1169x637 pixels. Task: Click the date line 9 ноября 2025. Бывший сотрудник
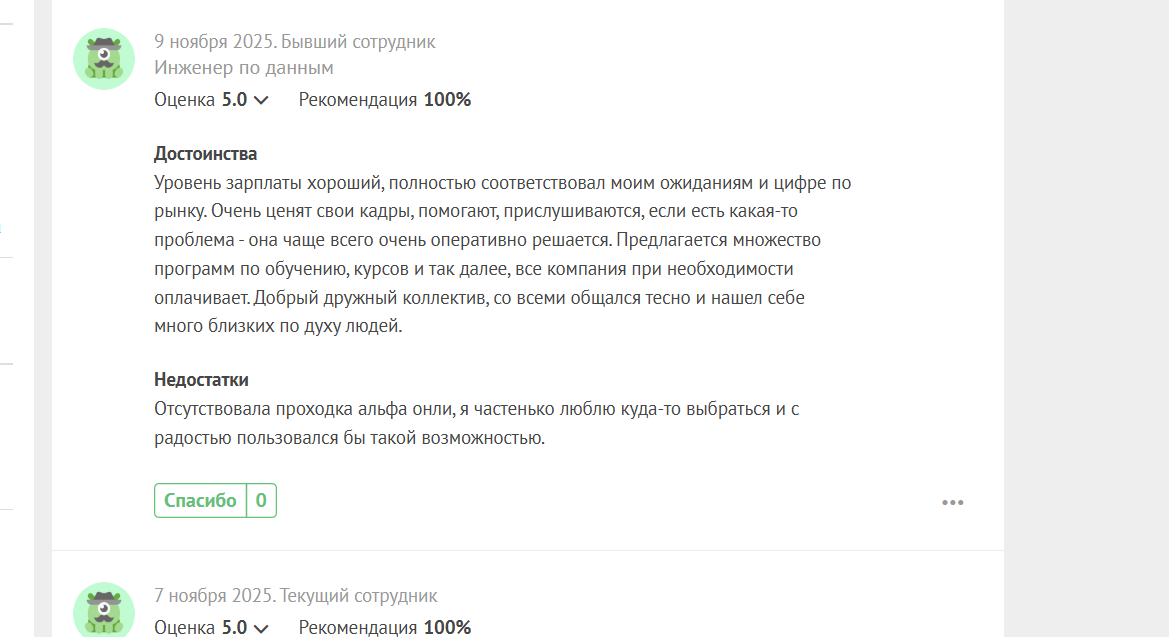click(294, 42)
